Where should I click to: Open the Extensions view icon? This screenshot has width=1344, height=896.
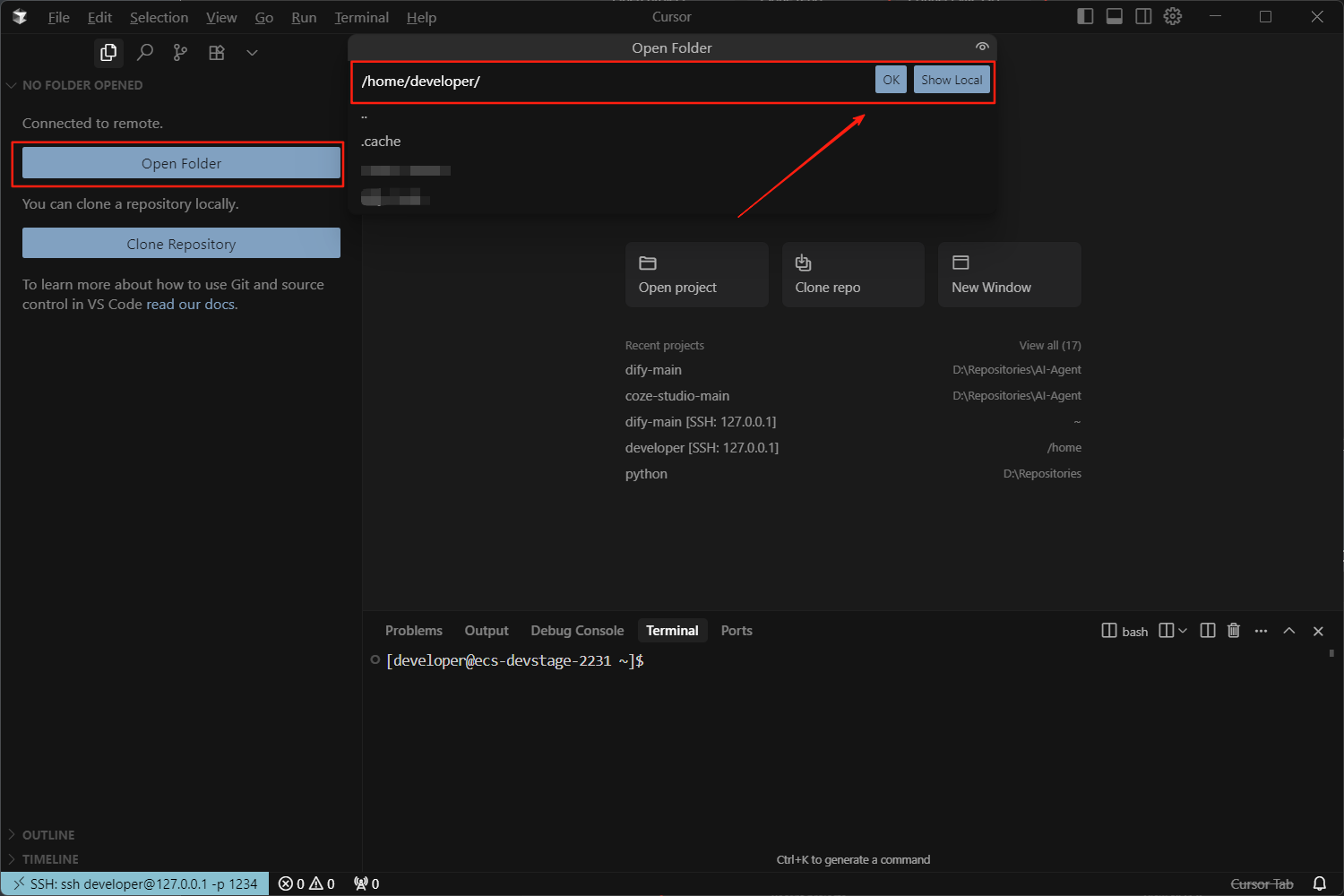pyautogui.click(x=216, y=53)
